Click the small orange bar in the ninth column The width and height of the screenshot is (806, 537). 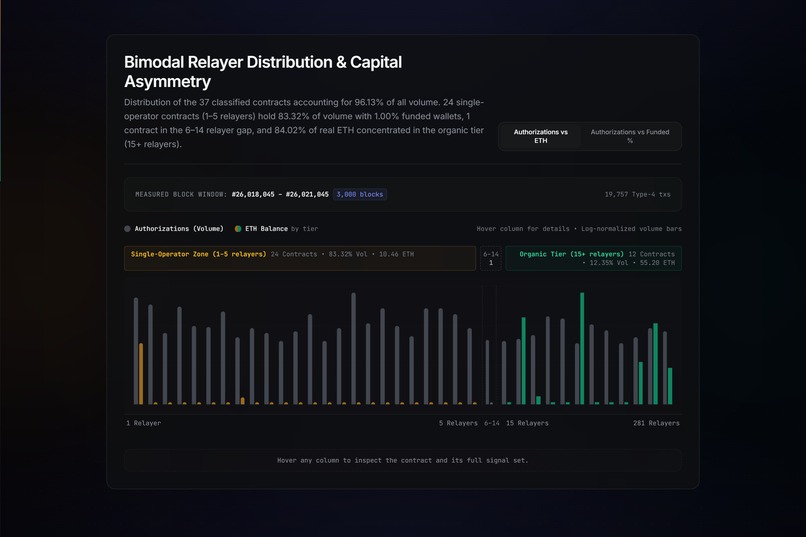[243, 401]
